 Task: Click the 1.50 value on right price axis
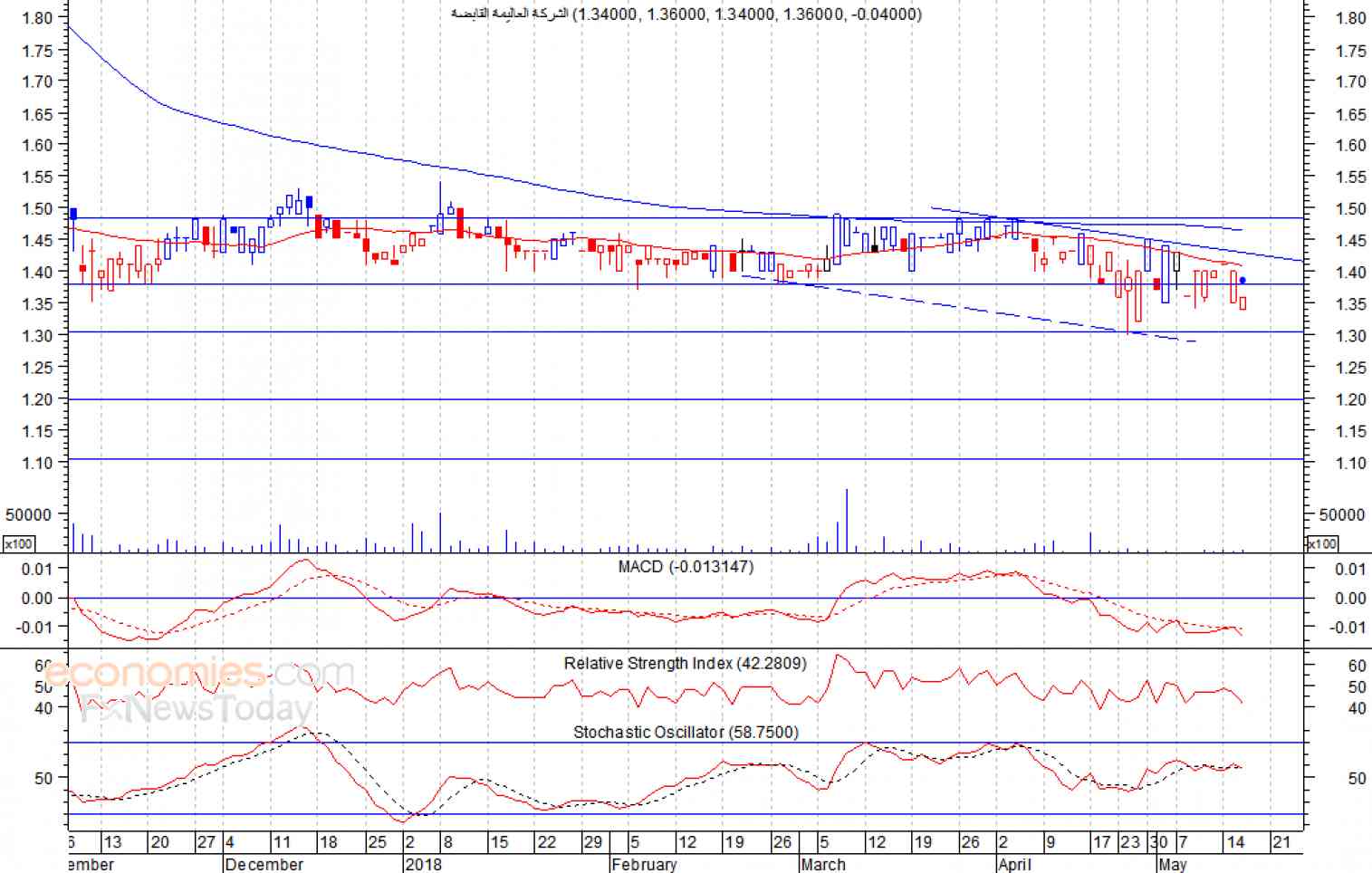(x=1351, y=208)
